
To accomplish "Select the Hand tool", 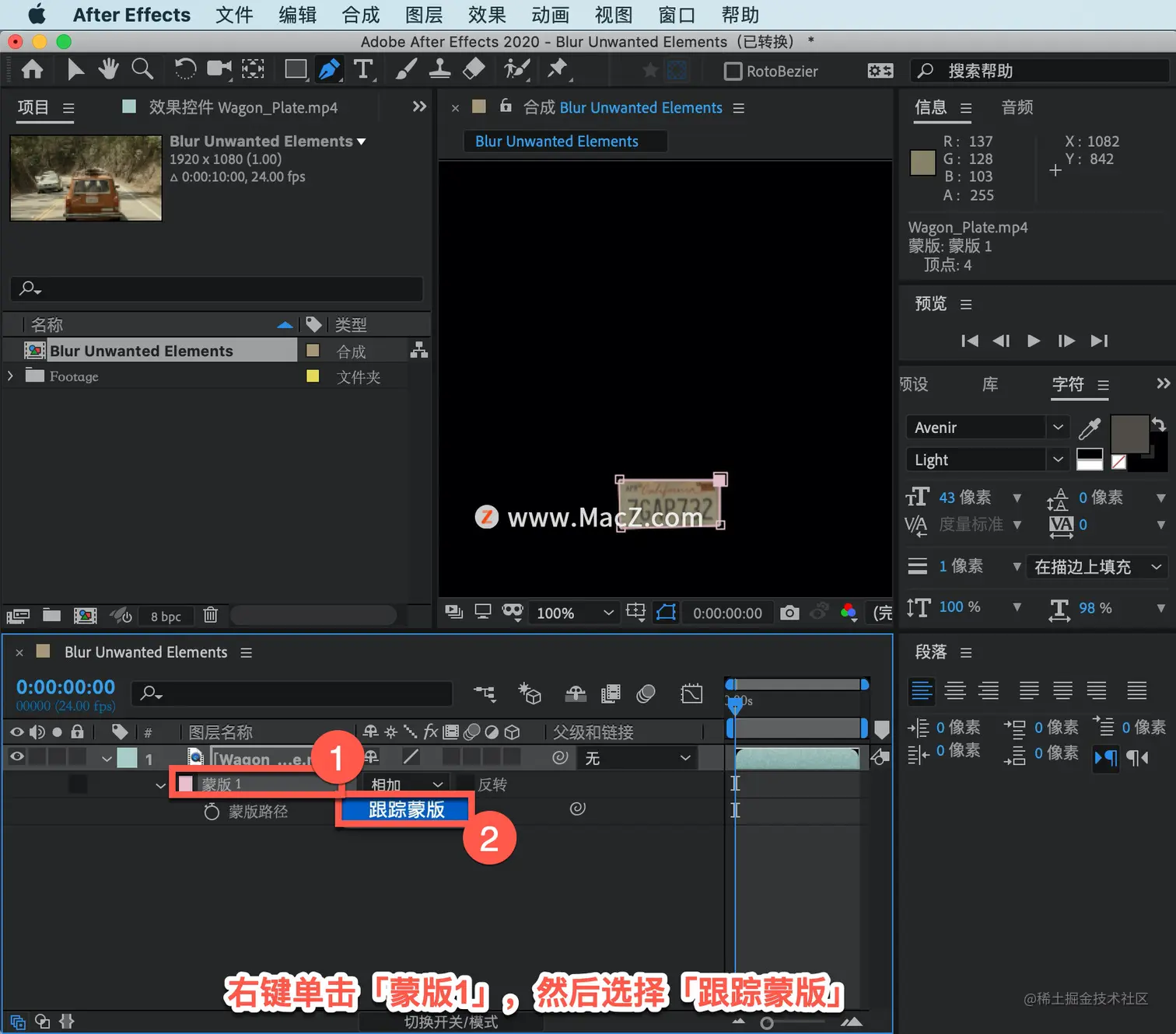I will (x=108, y=70).
